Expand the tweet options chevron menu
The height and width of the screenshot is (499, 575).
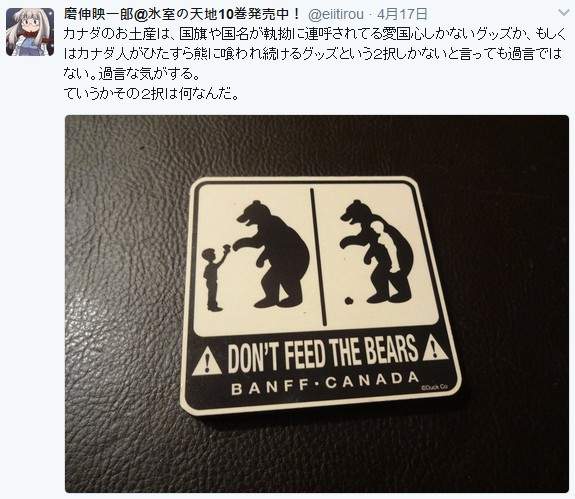[x=563, y=13]
